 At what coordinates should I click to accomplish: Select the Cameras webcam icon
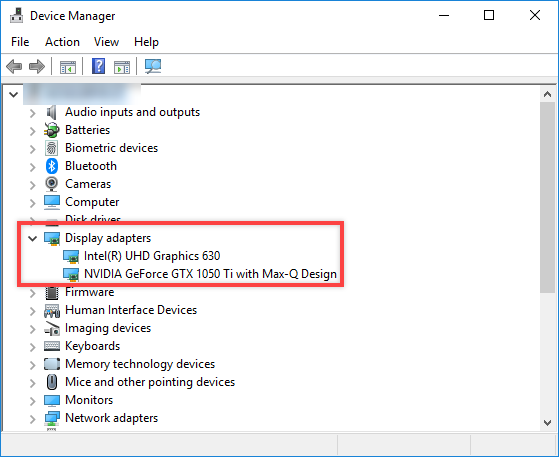click(52, 184)
